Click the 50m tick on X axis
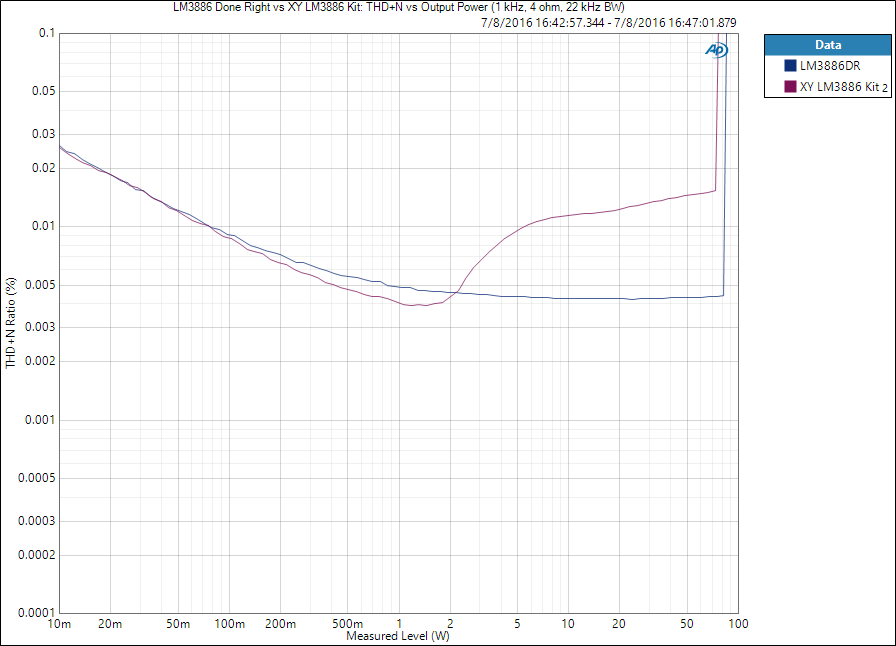The height and width of the screenshot is (646, 896). tap(178, 624)
